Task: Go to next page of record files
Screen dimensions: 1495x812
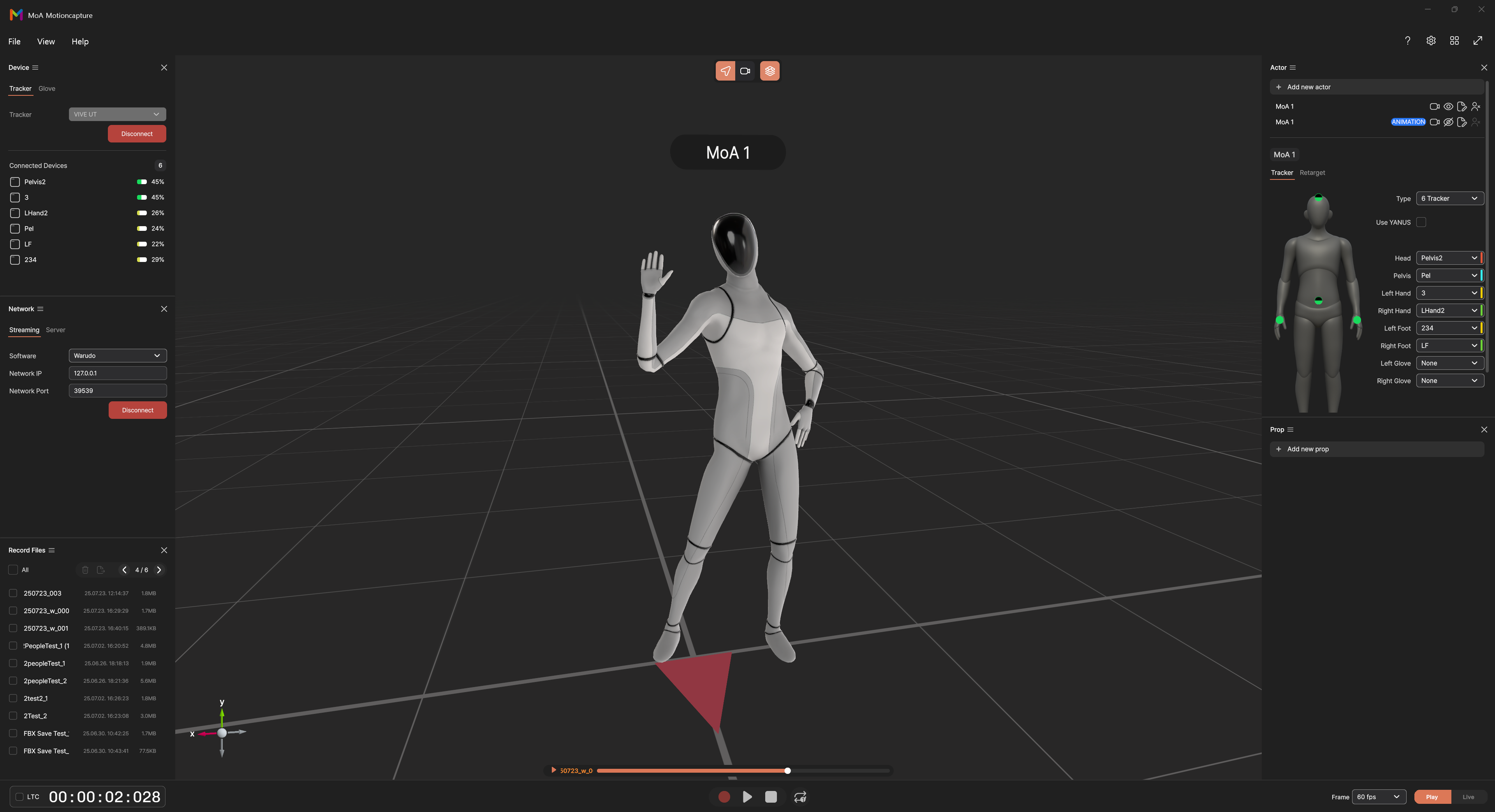Action: 159,569
